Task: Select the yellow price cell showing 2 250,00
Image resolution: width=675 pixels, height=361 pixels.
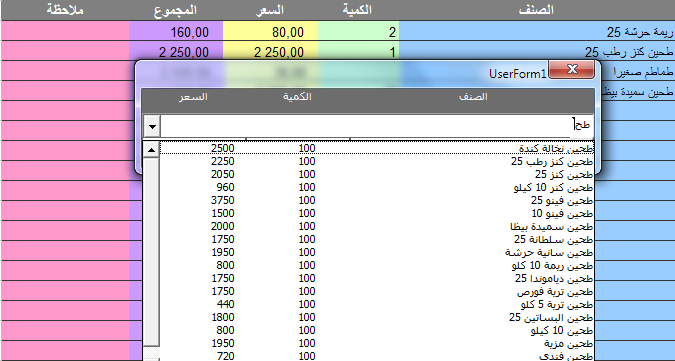Action: (x=270, y=51)
